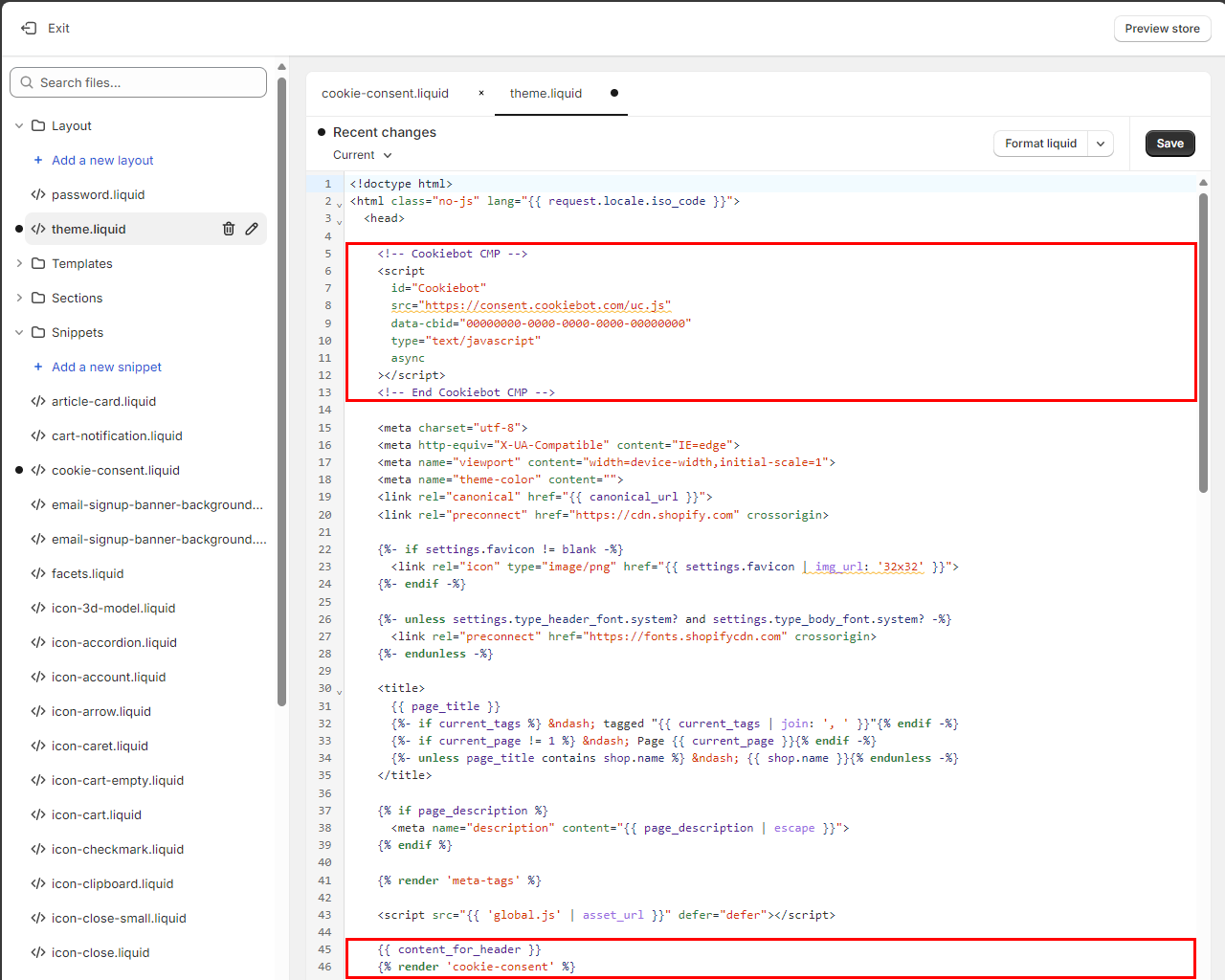Image resolution: width=1225 pixels, height=980 pixels.
Task: Switch to the cookie-consent.liquid tab
Action: [x=385, y=93]
